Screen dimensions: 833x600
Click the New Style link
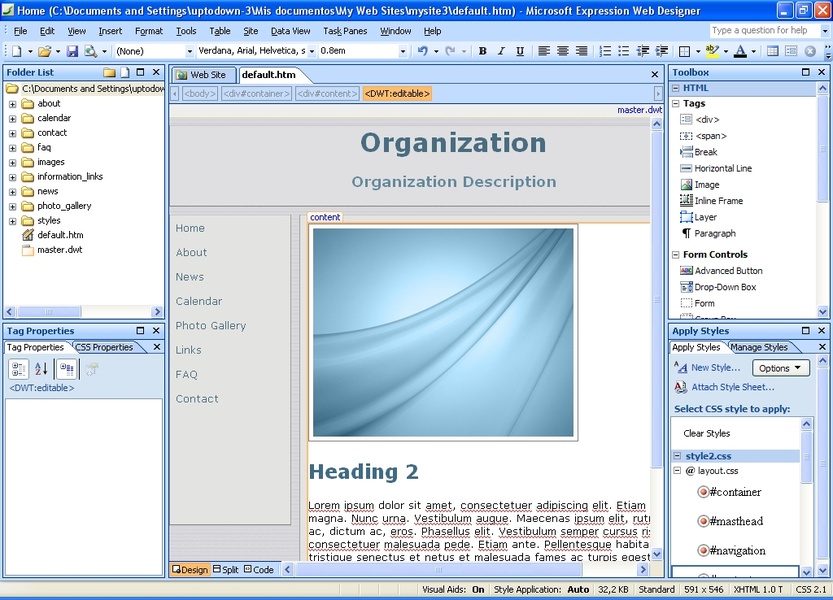714,368
